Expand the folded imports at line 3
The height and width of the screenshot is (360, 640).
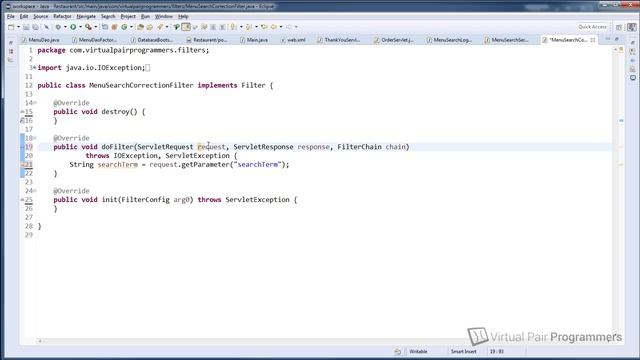click(x=35, y=68)
